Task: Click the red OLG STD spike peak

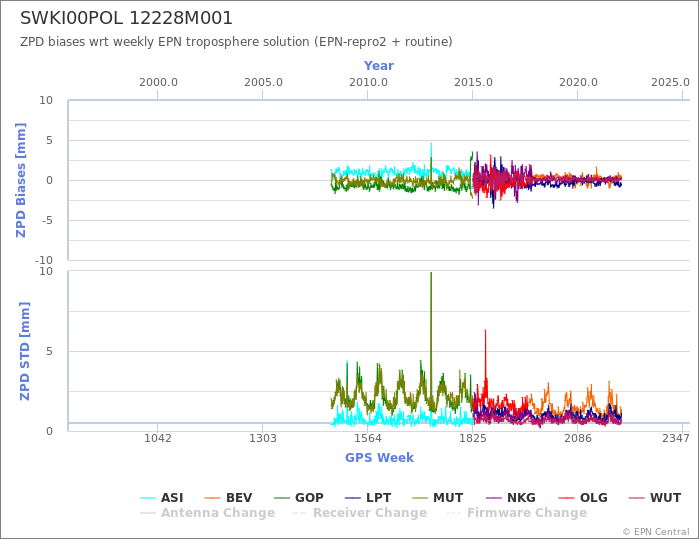Action: tap(485, 331)
